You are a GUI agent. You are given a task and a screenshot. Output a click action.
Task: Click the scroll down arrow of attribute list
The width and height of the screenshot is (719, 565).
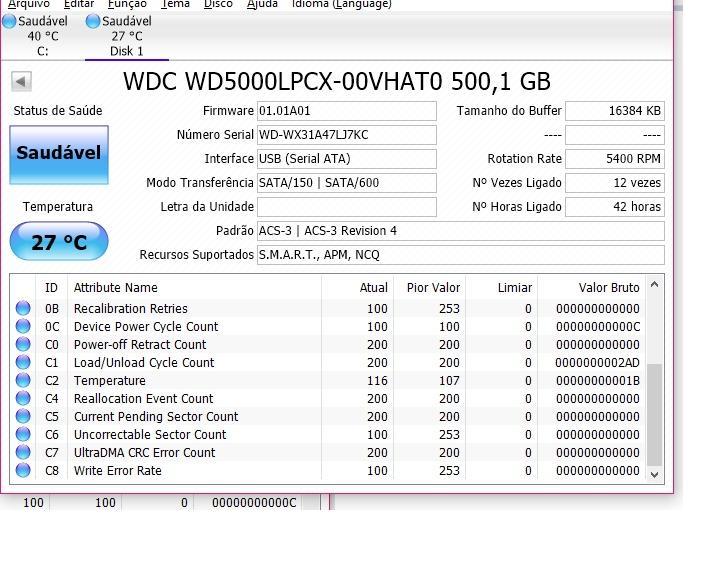pos(654,475)
